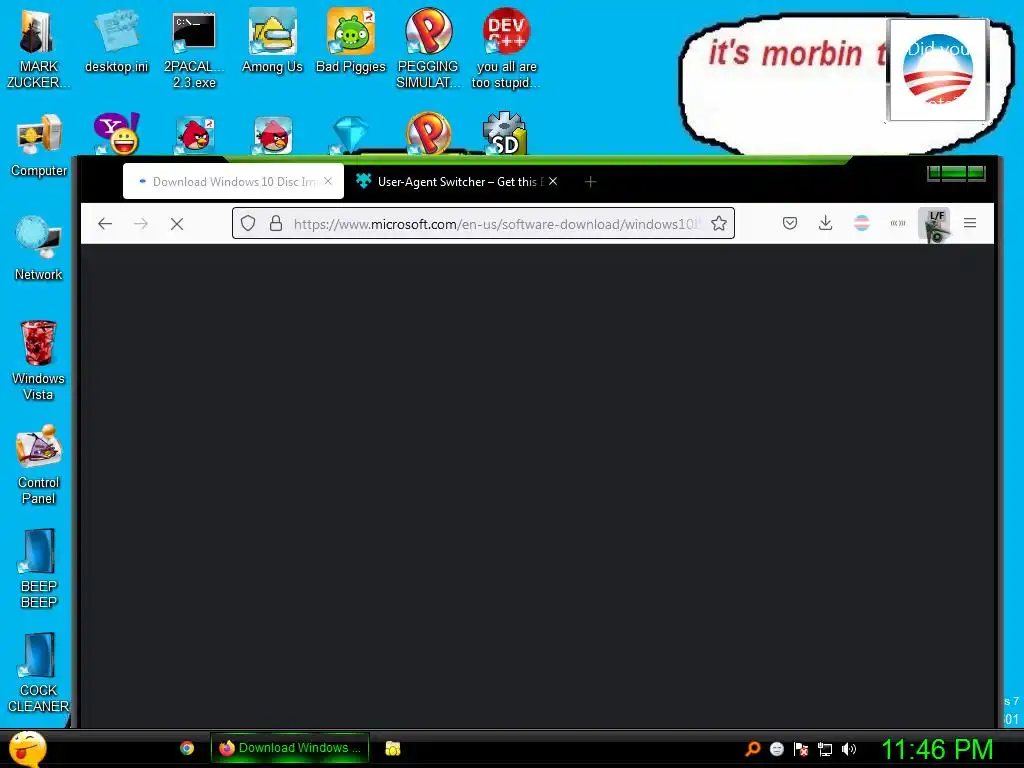
Task: Open the Control Panel desktop icon
Action: tap(39, 465)
